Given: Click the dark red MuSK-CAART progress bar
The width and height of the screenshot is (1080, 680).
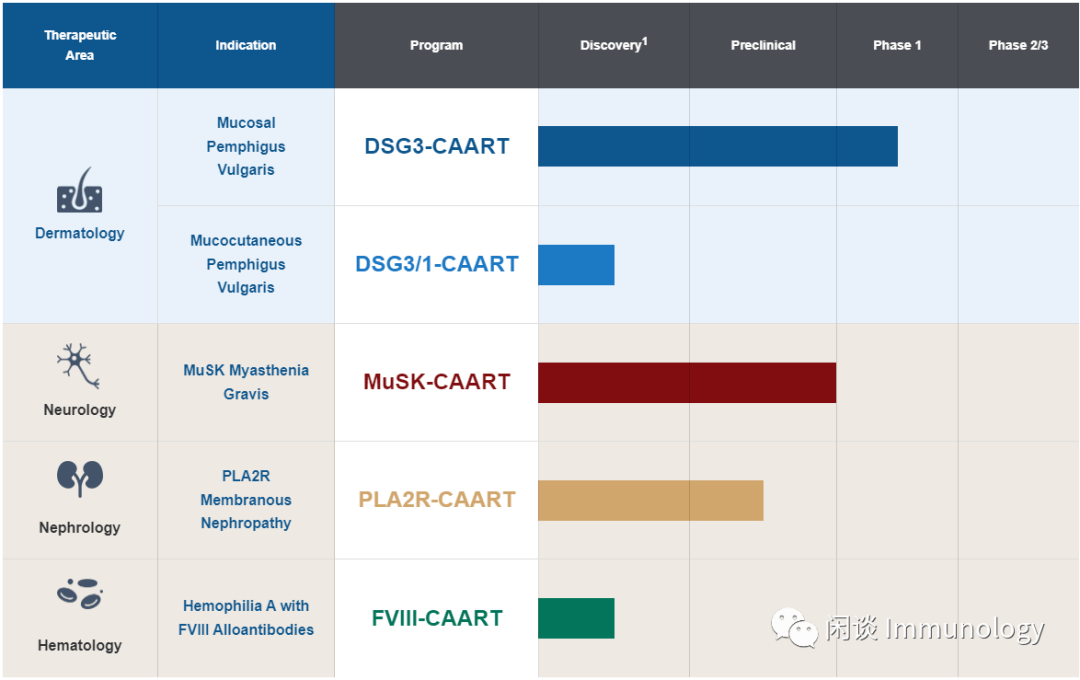Looking at the screenshot, I should tap(687, 383).
